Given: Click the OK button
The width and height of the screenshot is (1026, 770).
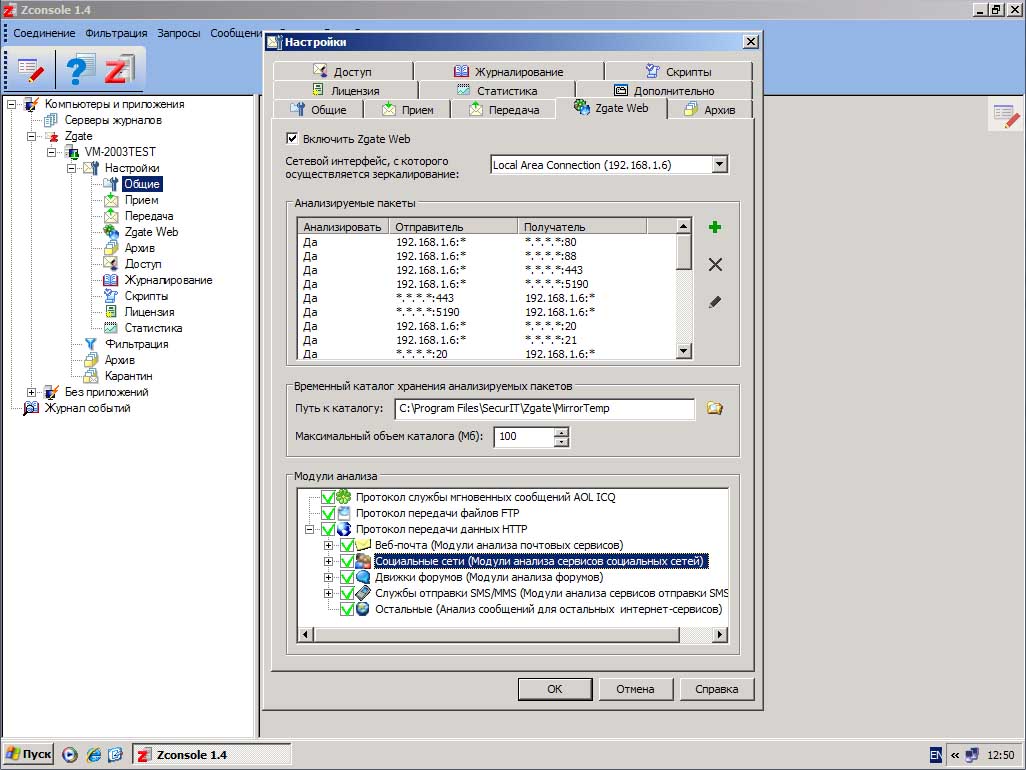Looking at the screenshot, I should 554,689.
